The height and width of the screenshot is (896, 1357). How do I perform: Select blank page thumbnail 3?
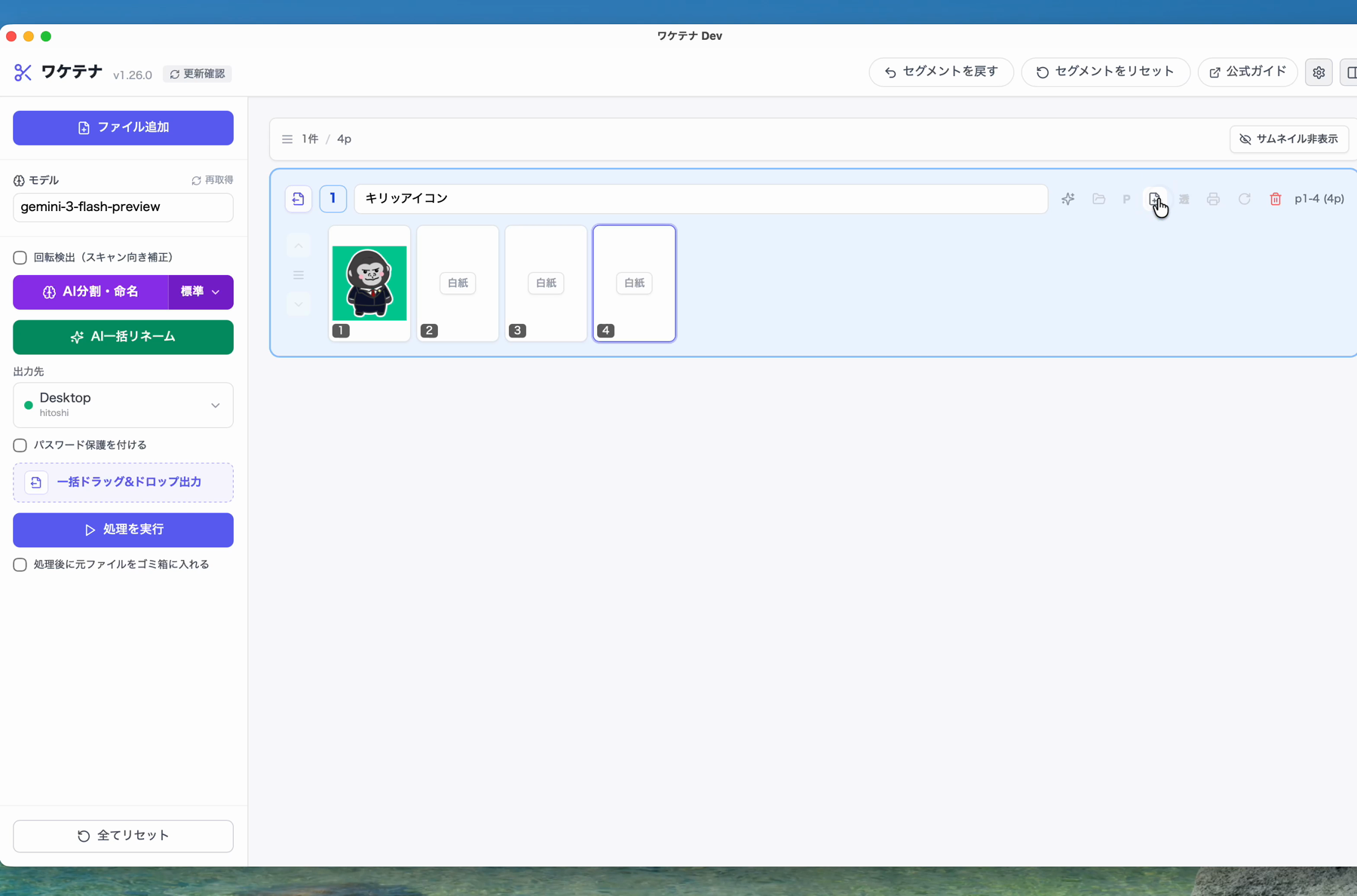tap(546, 283)
